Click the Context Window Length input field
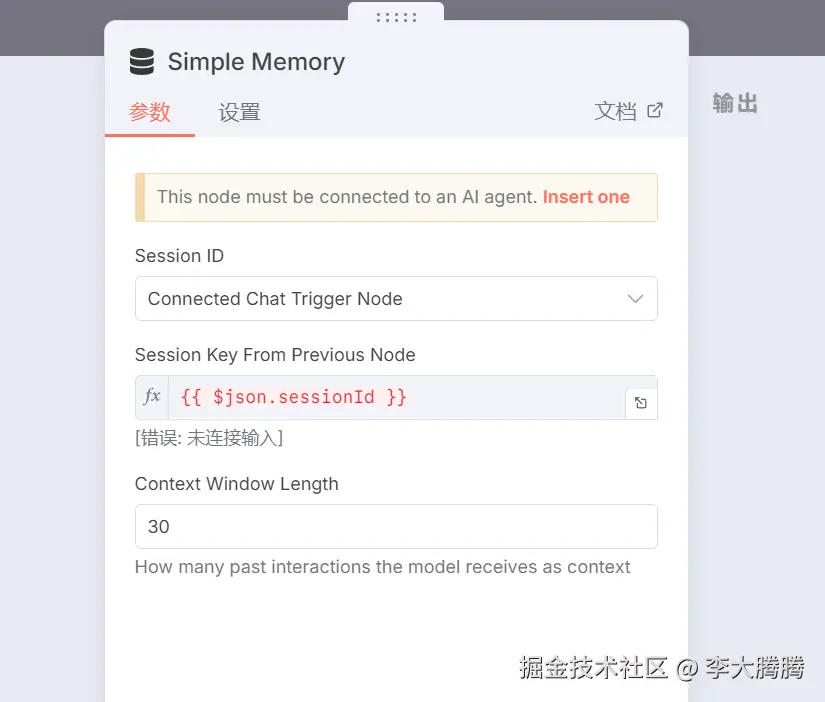This screenshot has height=702, width=825. coord(396,526)
